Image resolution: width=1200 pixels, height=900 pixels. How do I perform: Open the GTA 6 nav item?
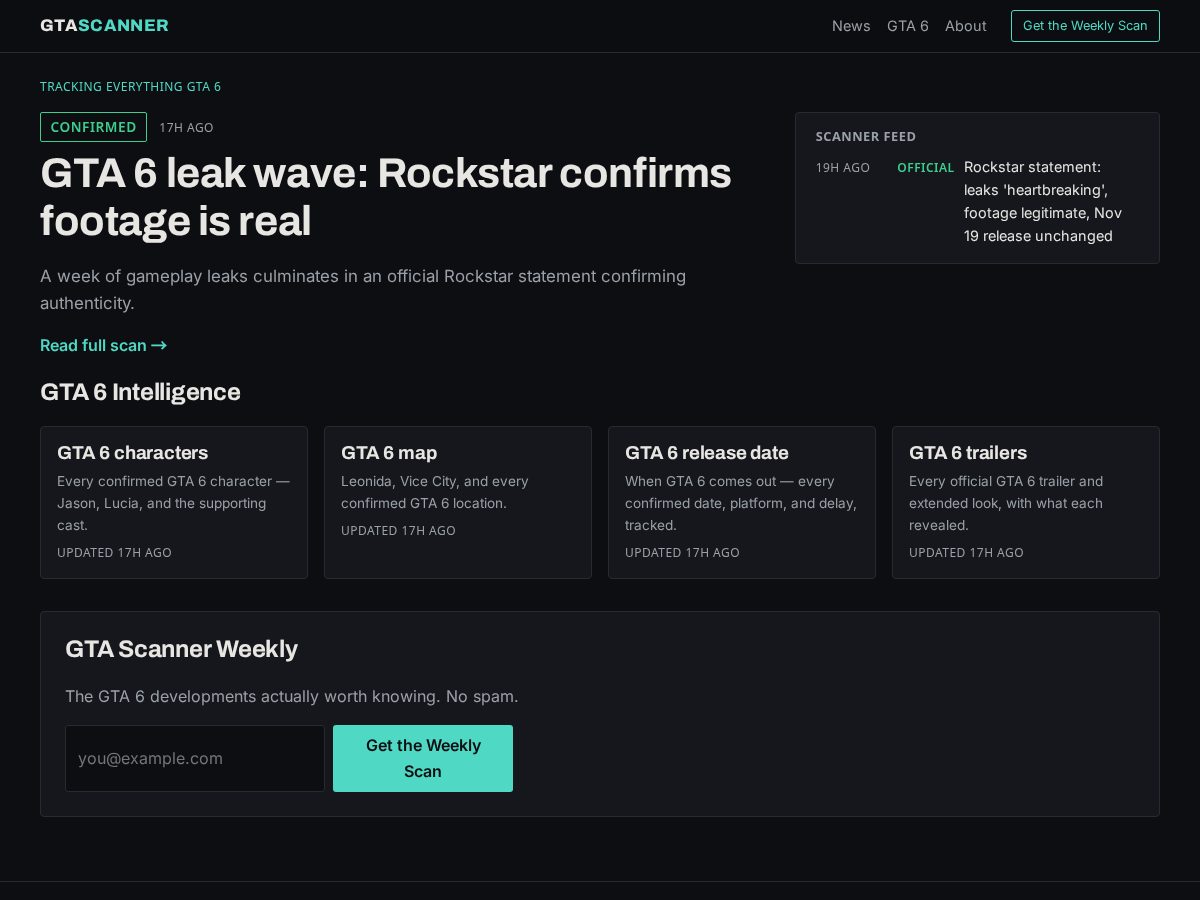pos(908,26)
